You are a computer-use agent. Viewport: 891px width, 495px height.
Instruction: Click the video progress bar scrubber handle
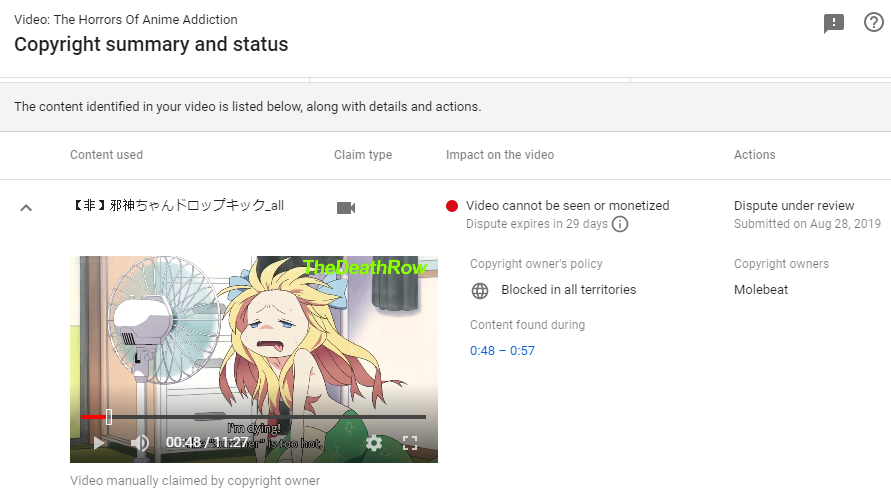click(x=109, y=417)
